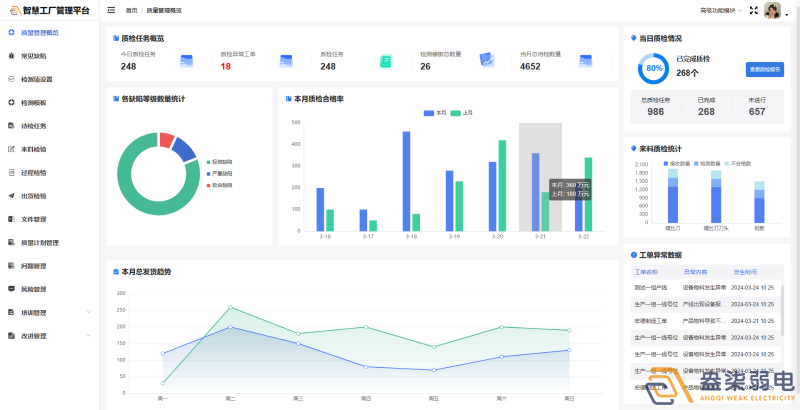Click 质量管理概览 in the breadcrumb

coord(164,10)
